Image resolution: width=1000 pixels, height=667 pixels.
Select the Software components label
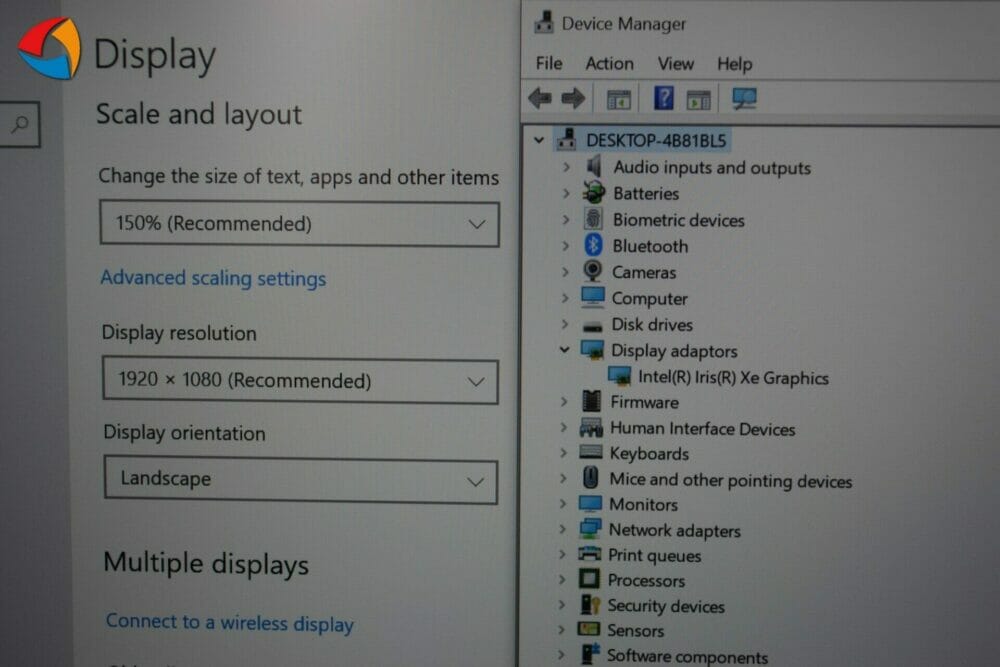tap(688, 656)
